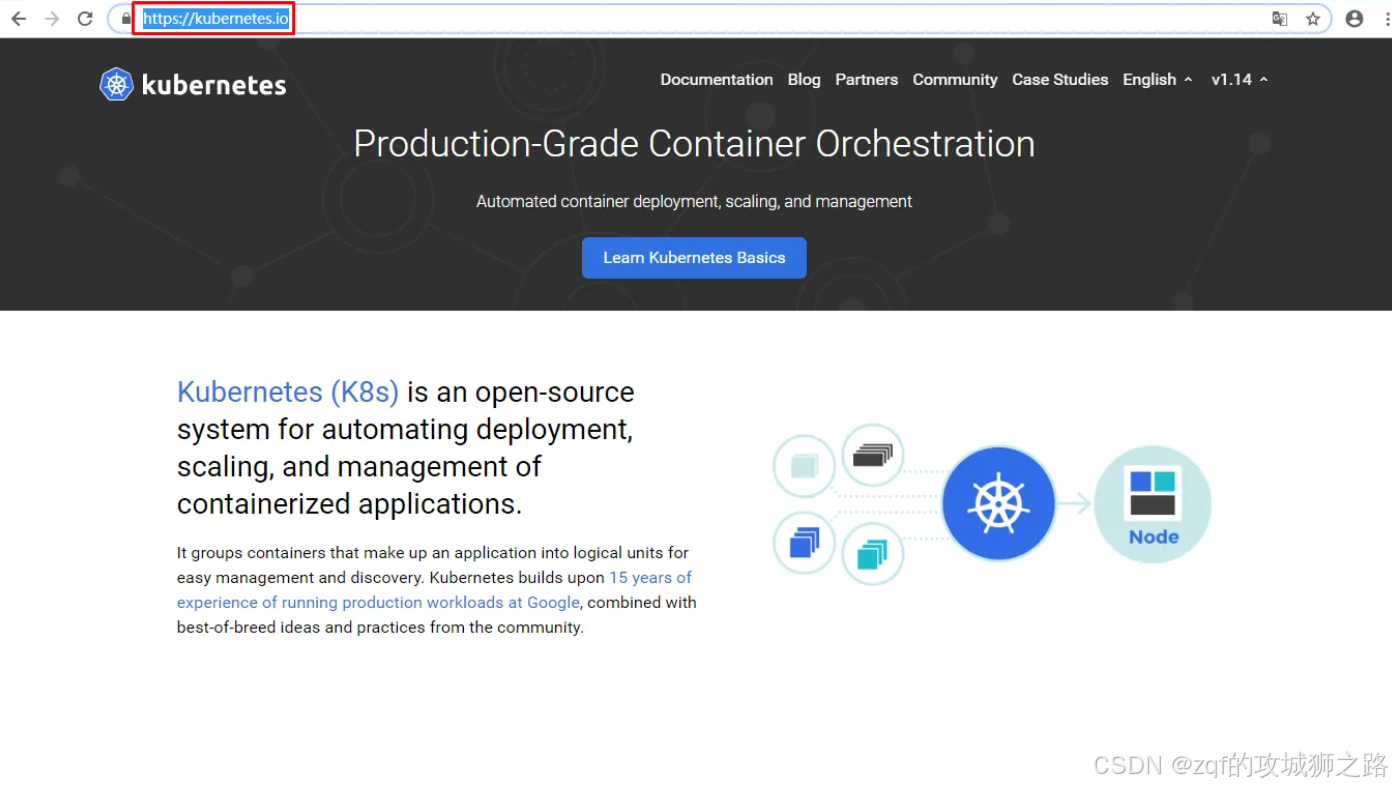Click the teal stacked squares icon
1392x788 pixels.
pos(873,553)
